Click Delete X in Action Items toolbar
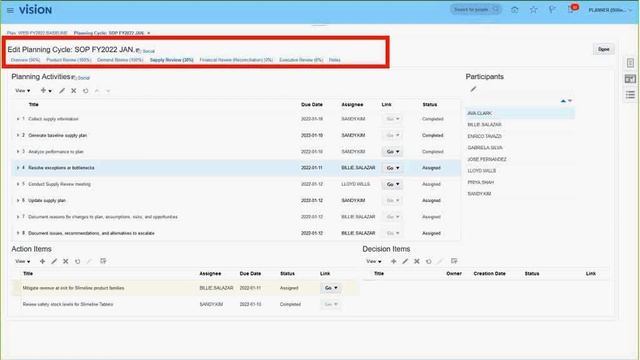Screen dimensions: 640x360 coord(65,261)
